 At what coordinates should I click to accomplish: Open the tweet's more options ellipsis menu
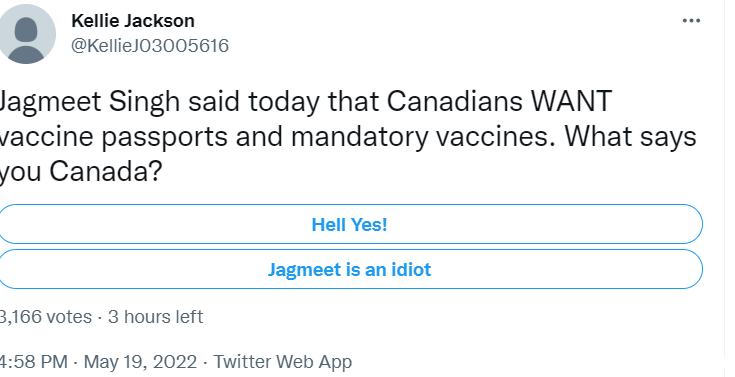click(x=691, y=21)
